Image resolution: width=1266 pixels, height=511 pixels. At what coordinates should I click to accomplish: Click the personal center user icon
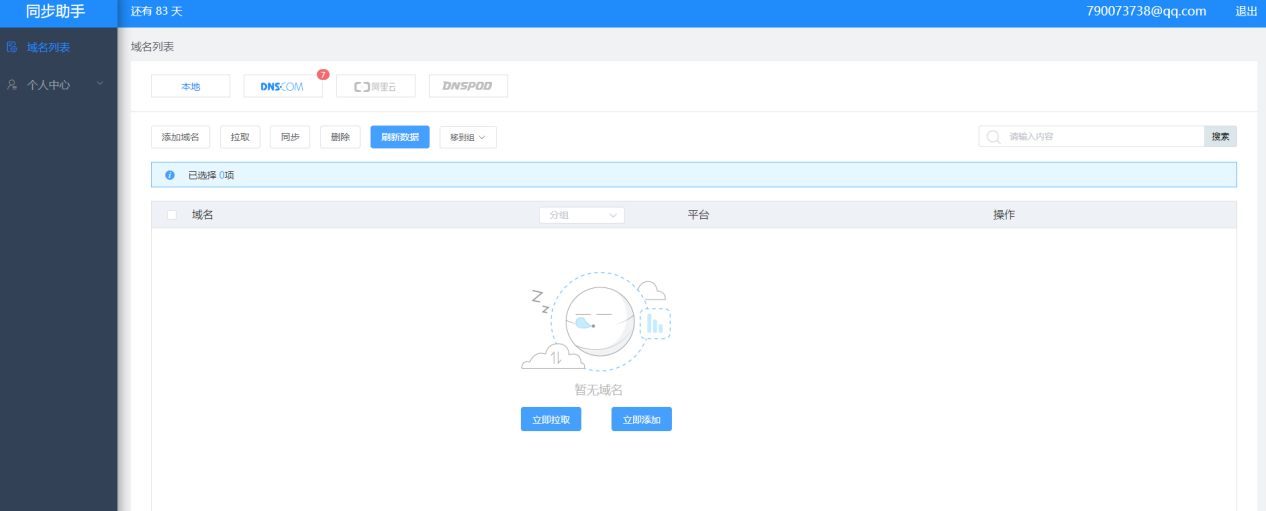coord(12,85)
